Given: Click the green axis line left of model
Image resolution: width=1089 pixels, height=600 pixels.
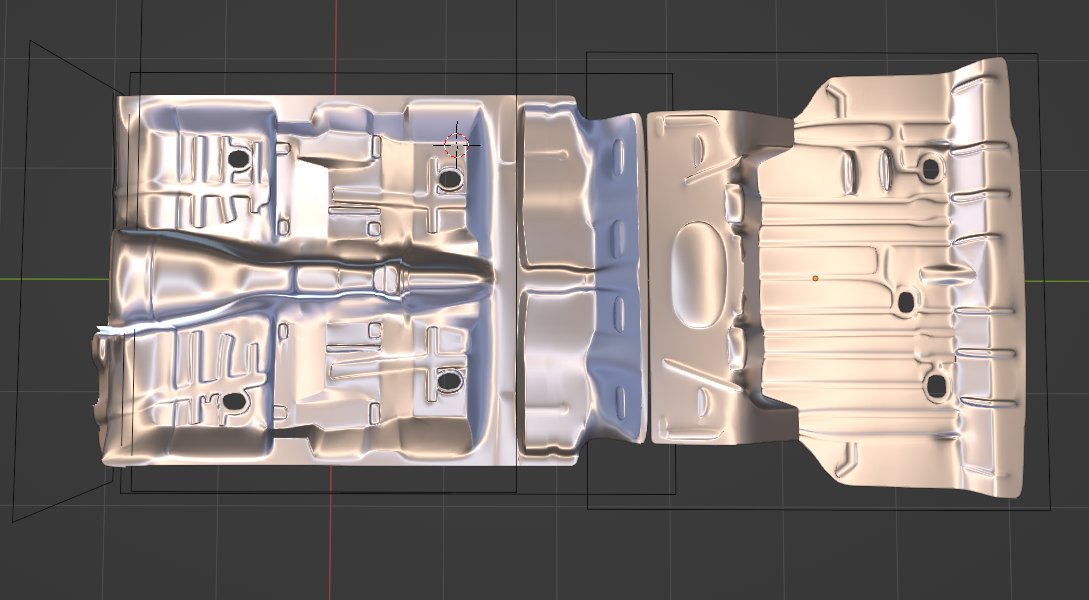Looking at the screenshot, I should pos(50,278).
